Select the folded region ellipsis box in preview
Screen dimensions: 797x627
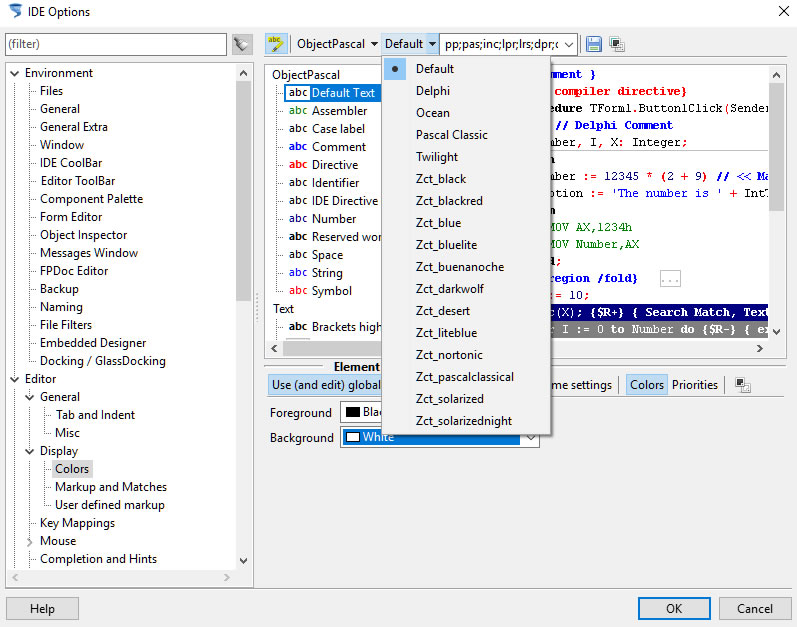point(670,278)
